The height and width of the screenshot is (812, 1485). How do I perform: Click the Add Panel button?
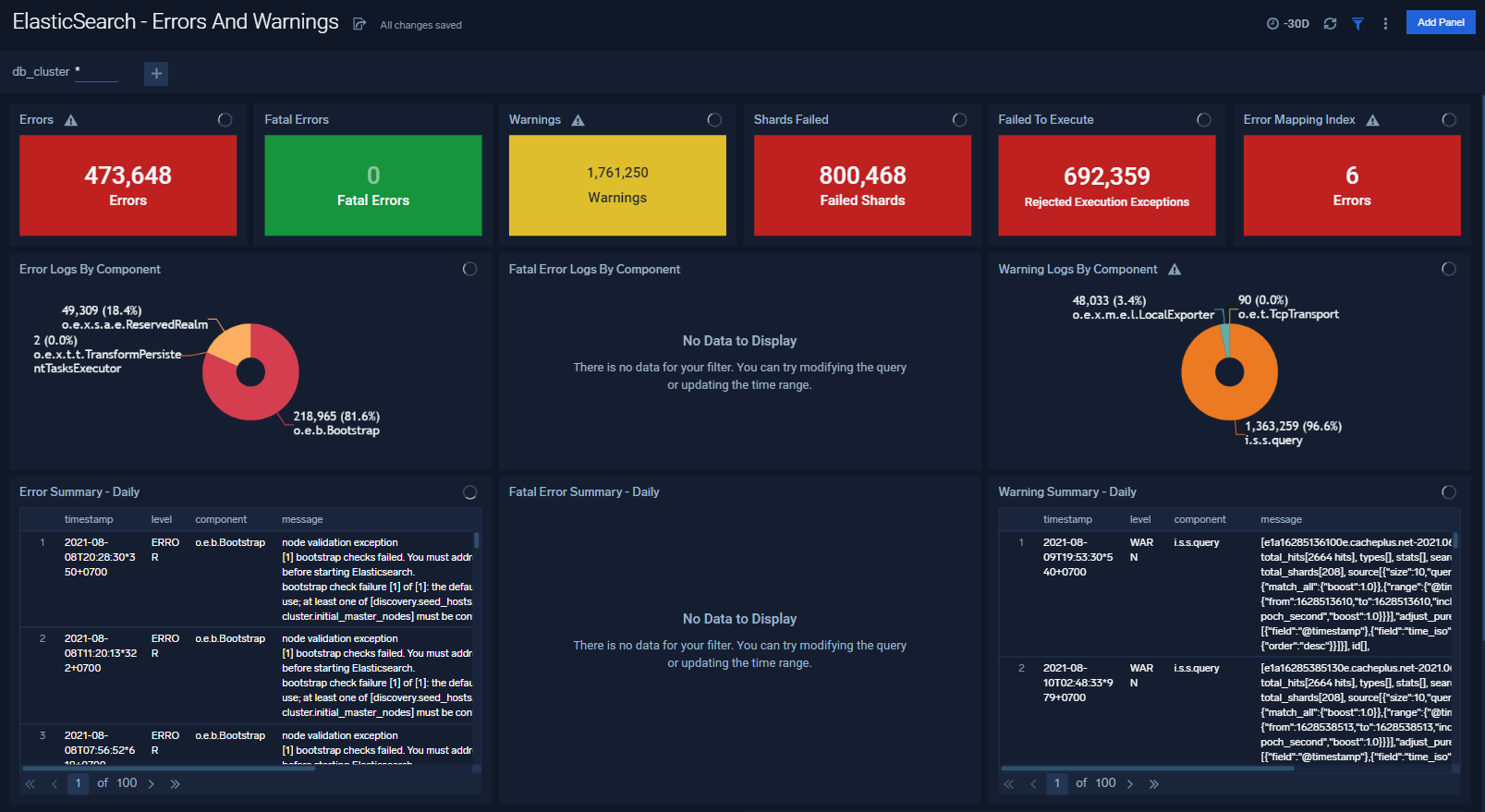click(x=1440, y=22)
